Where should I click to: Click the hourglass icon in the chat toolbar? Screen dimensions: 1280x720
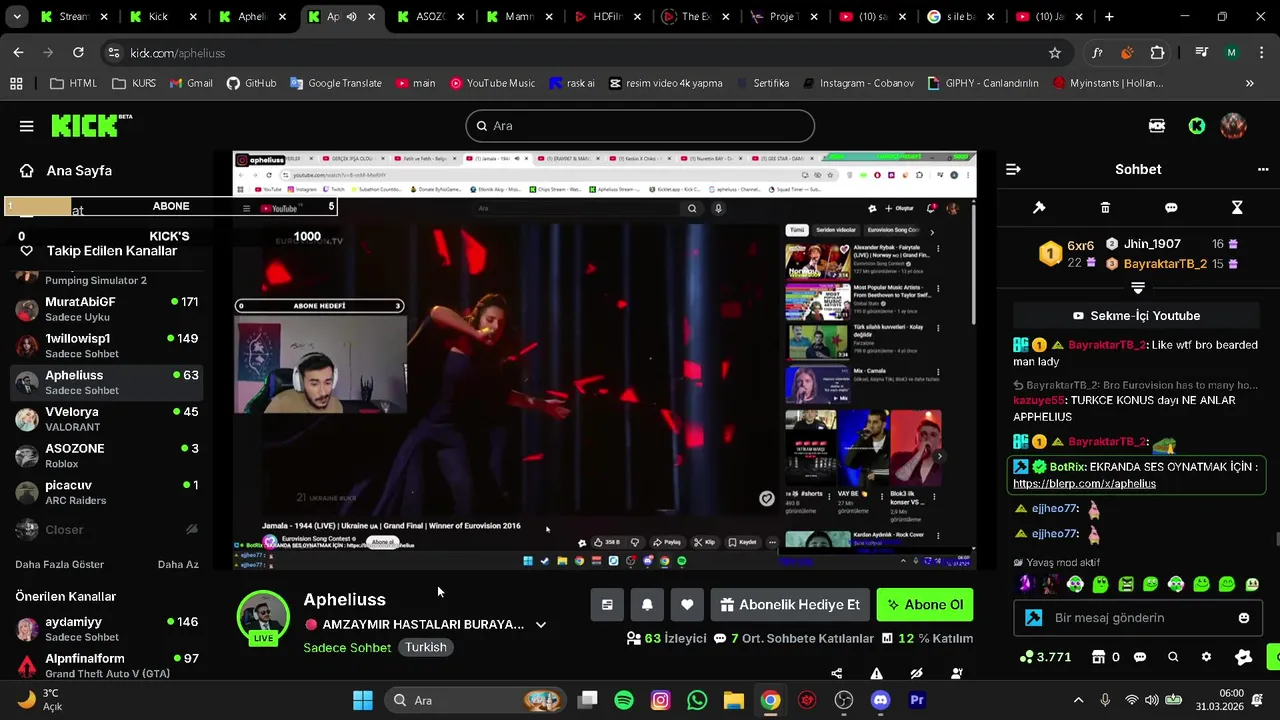point(1237,208)
